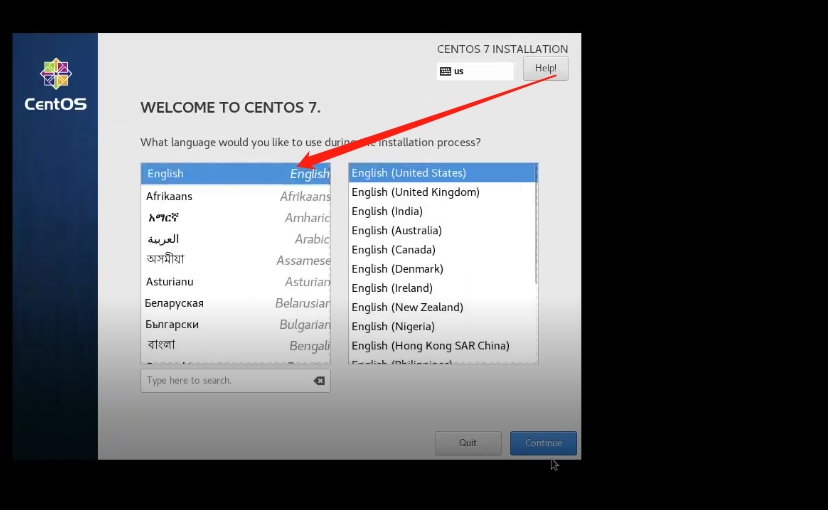Choose English (New Zealand) locale

coord(442,307)
